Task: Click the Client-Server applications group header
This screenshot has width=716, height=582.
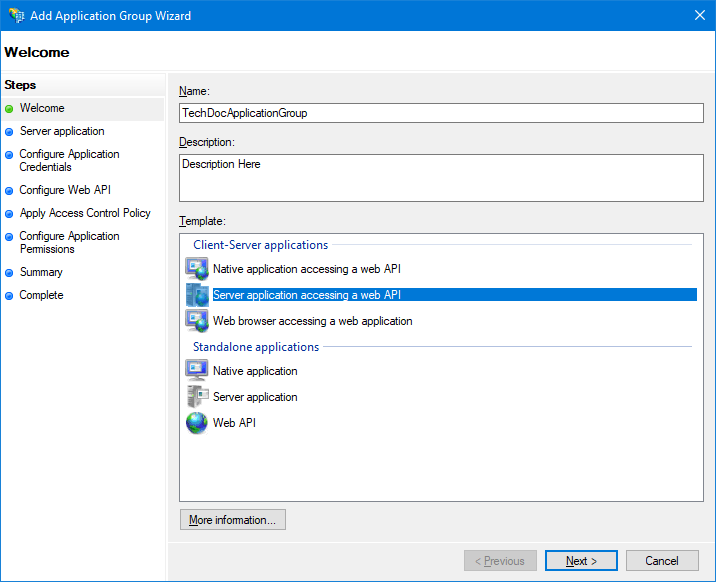Action: click(260, 245)
